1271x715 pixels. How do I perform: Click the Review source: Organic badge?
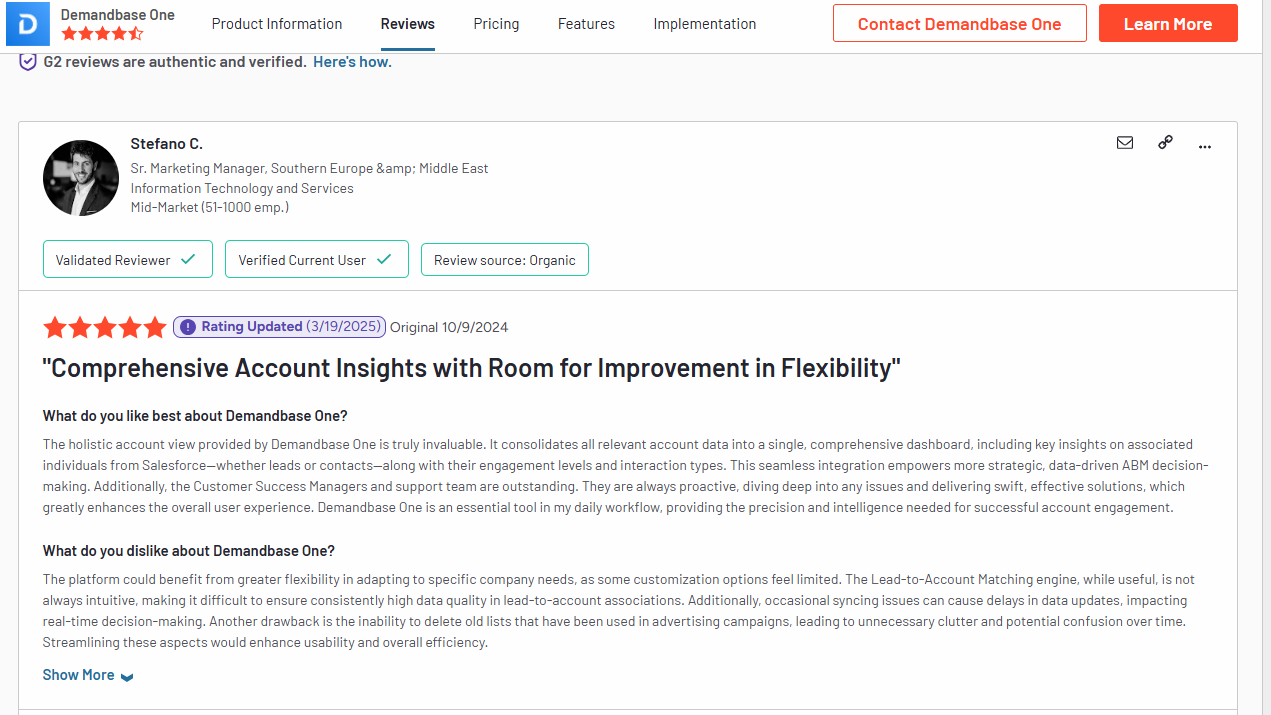click(x=505, y=259)
